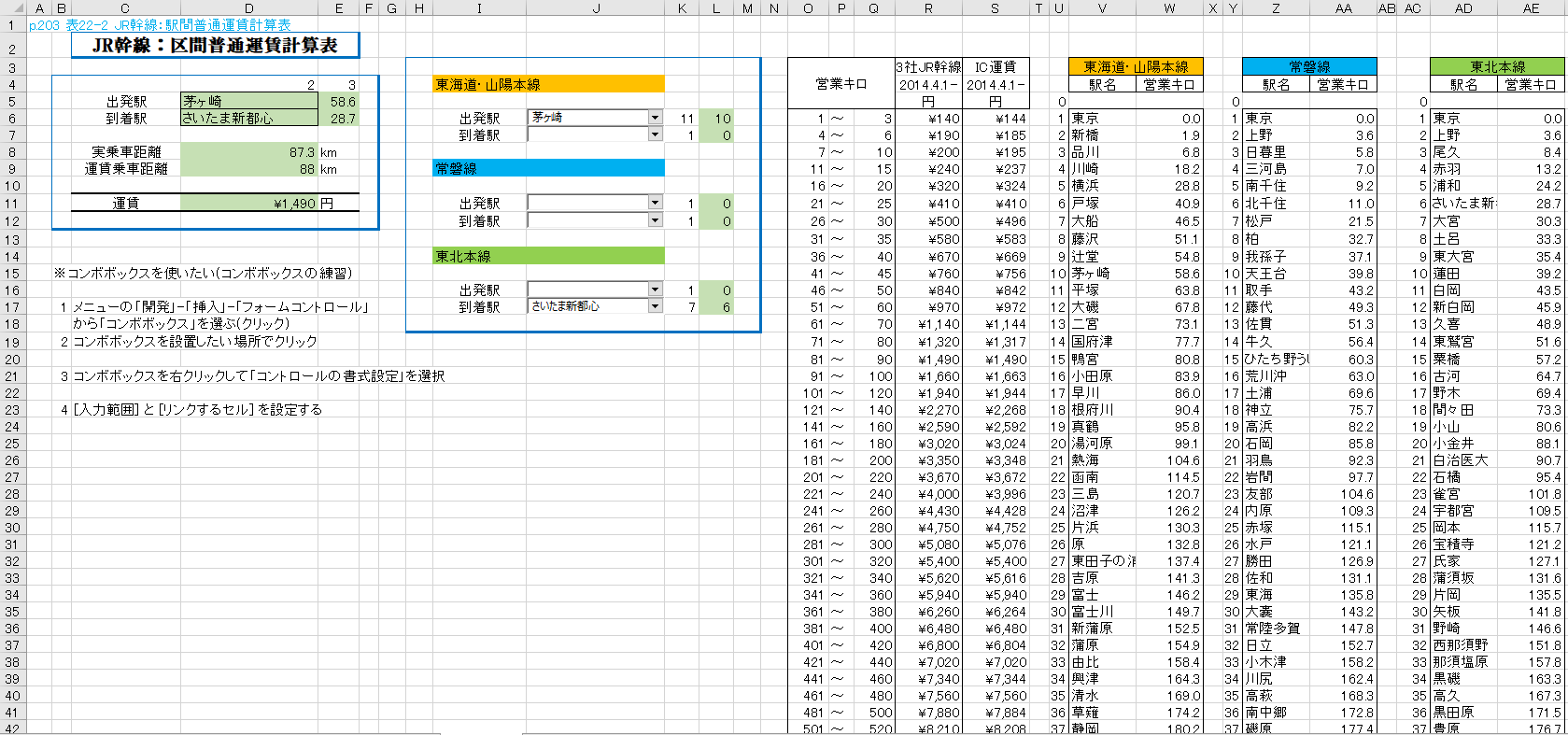Screen dimensions: 1568x735
Task: Click 那須塩原 station cell
Action: pyautogui.click(x=1463, y=662)
